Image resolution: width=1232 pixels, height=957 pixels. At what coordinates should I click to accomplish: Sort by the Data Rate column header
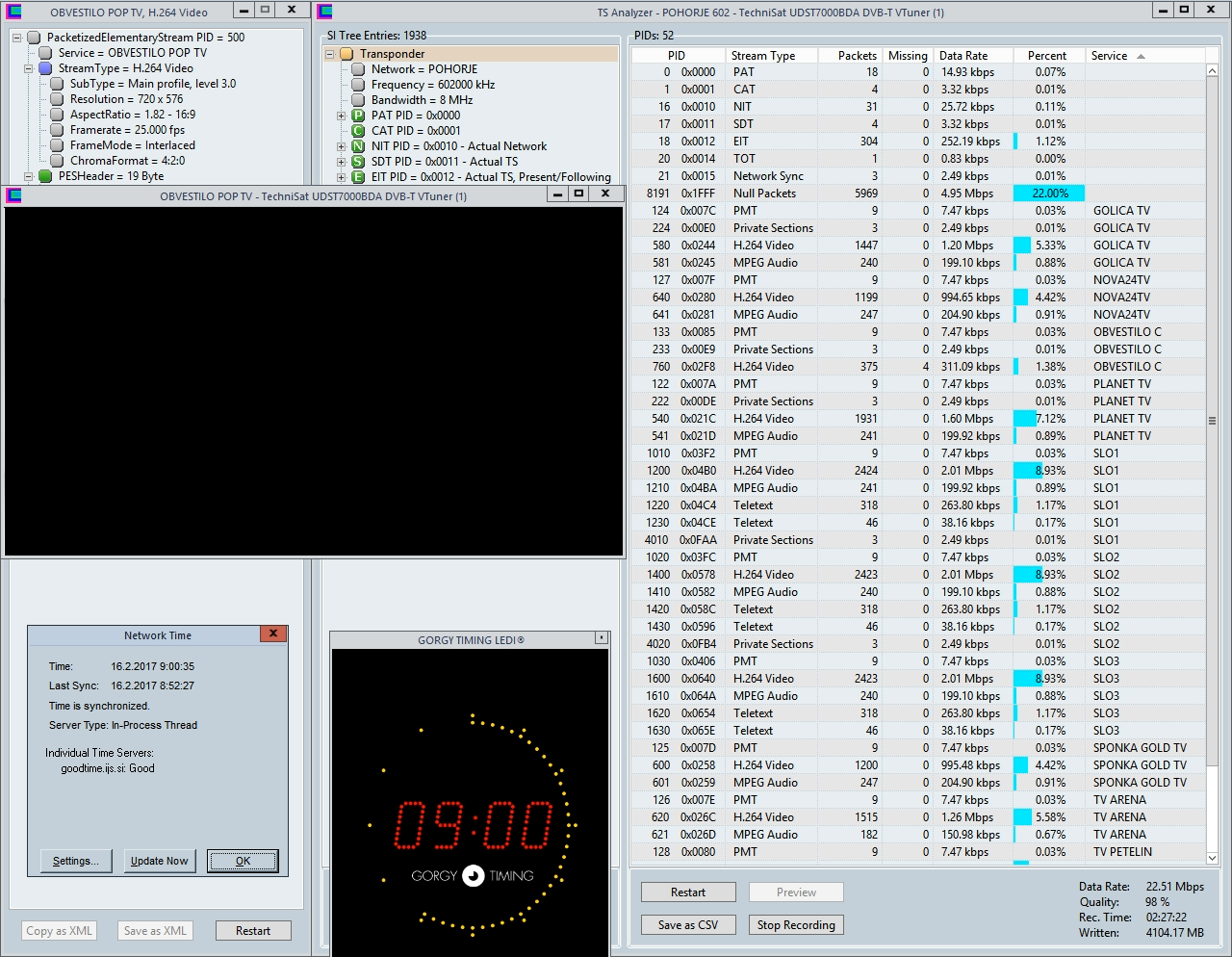tap(972, 56)
